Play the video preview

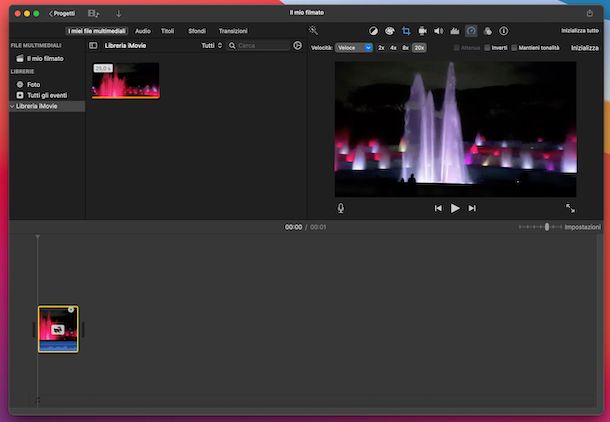[x=455, y=208]
